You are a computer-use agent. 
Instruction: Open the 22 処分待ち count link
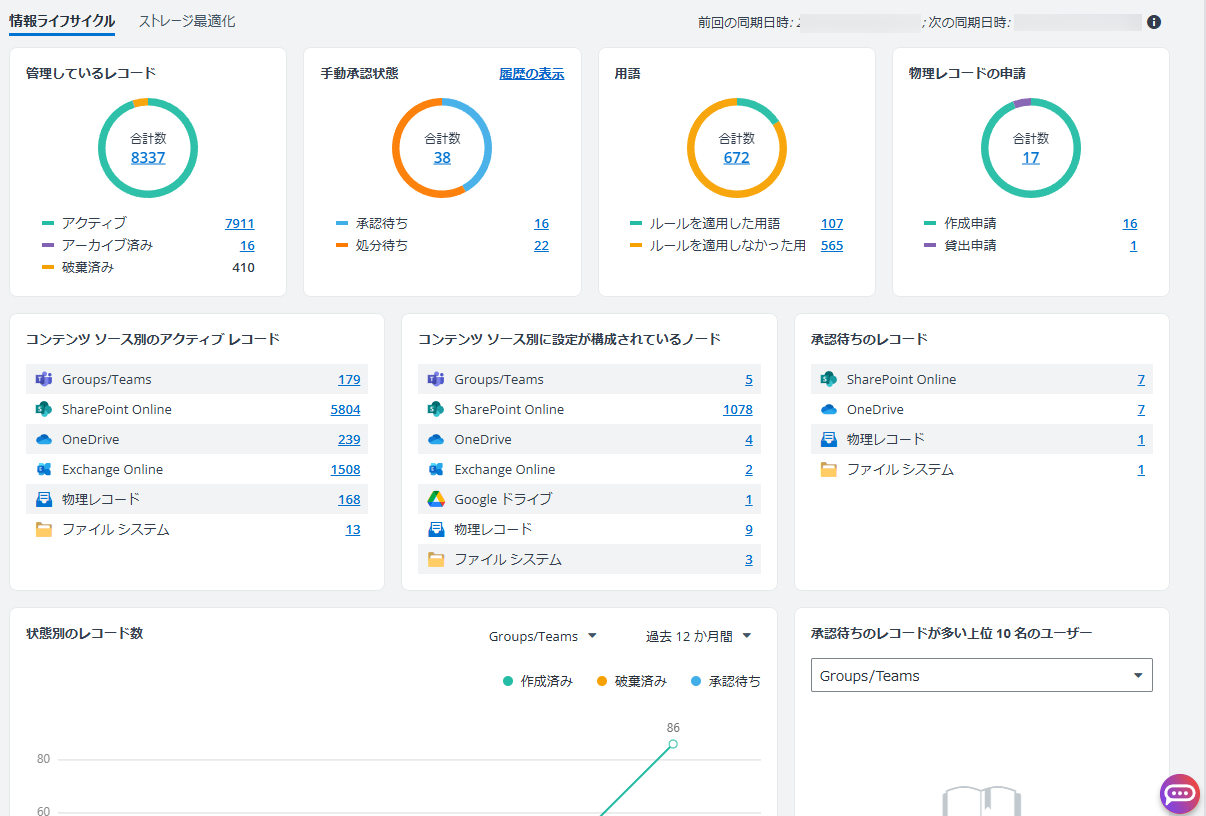pyautogui.click(x=541, y=245)
